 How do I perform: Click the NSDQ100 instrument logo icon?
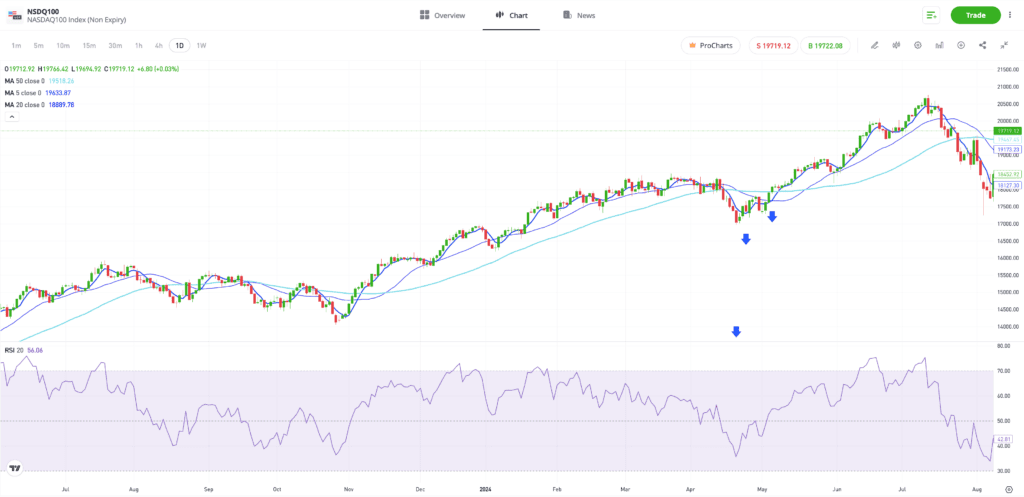[14, 15]
